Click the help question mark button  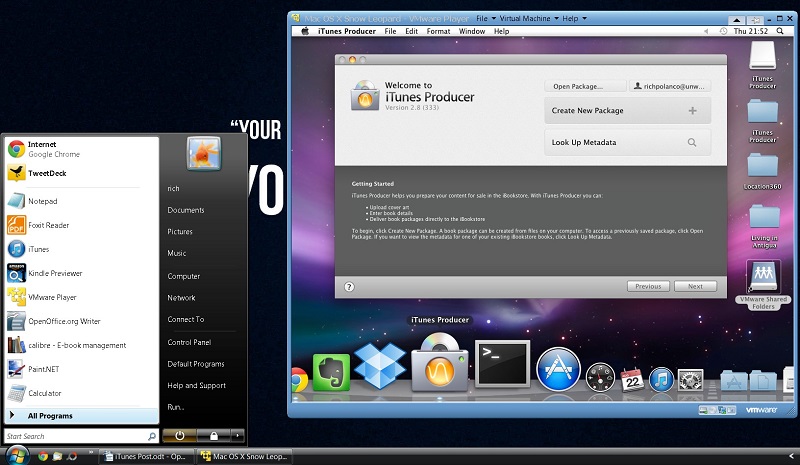[x=349, y=287]
